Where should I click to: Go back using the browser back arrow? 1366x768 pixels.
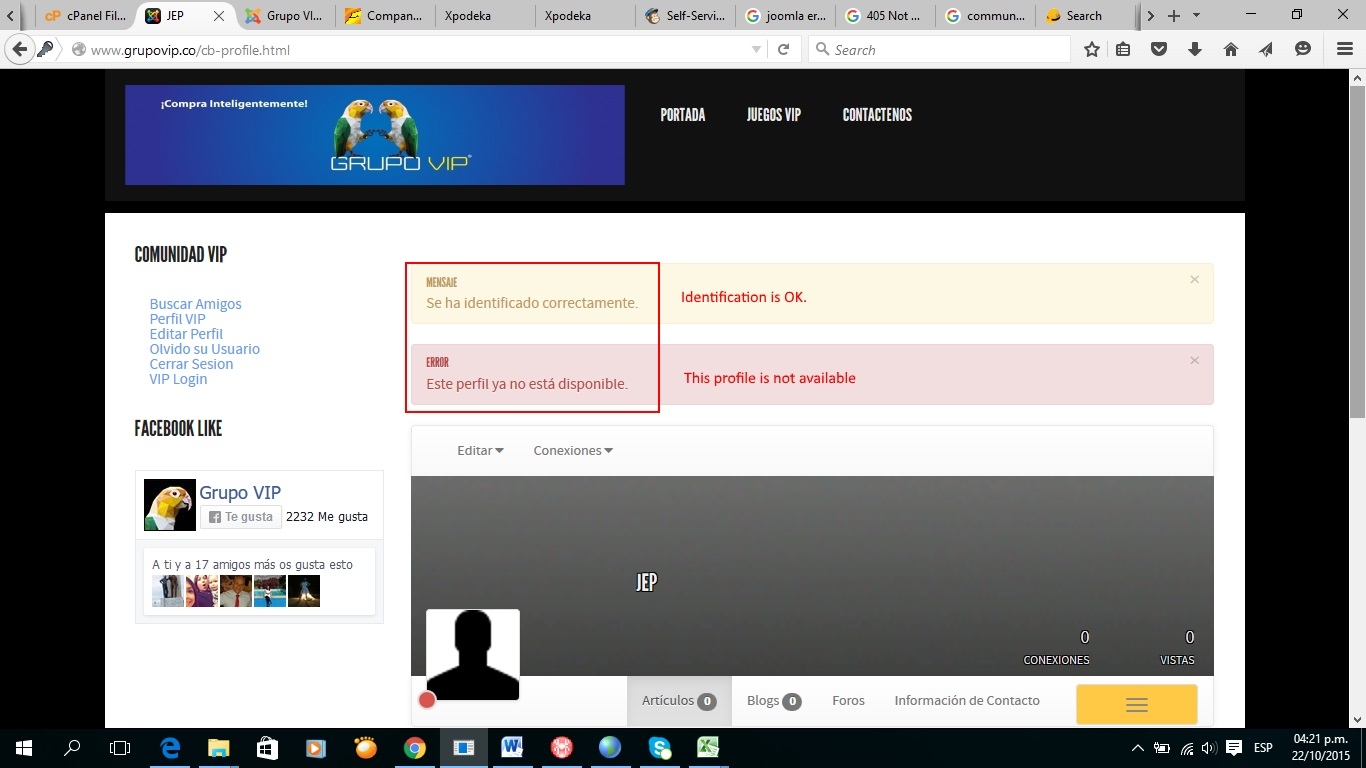[x=19, y=49]
